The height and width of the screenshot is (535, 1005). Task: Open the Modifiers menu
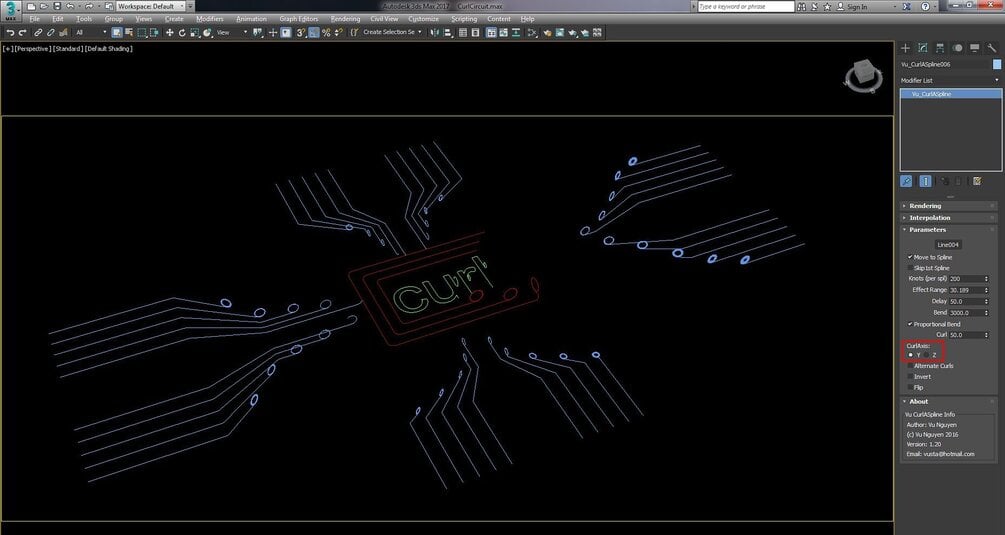point(210,19)
